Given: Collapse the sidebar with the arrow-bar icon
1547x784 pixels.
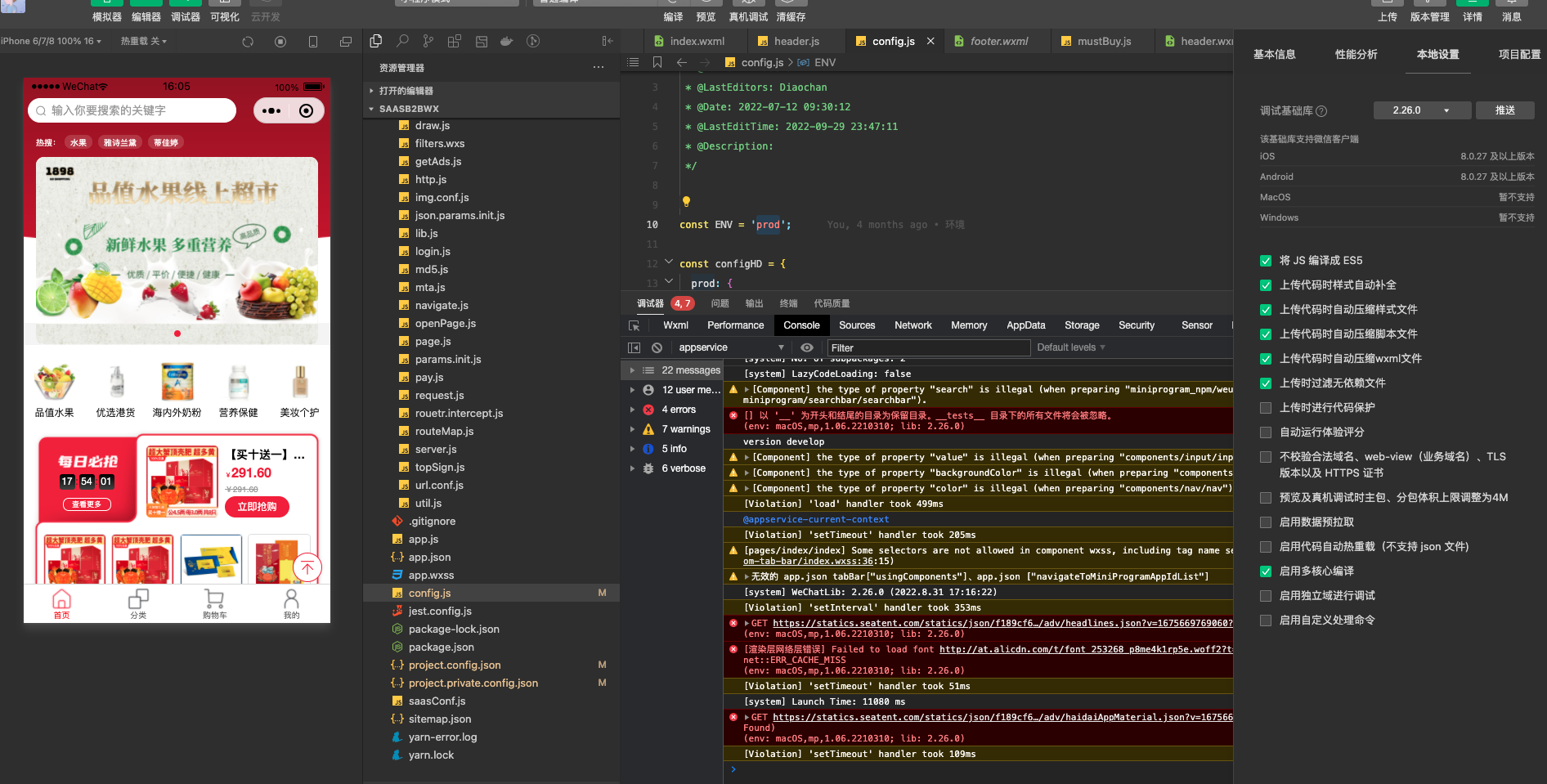Looking at the screenshot, I should 608,41.
